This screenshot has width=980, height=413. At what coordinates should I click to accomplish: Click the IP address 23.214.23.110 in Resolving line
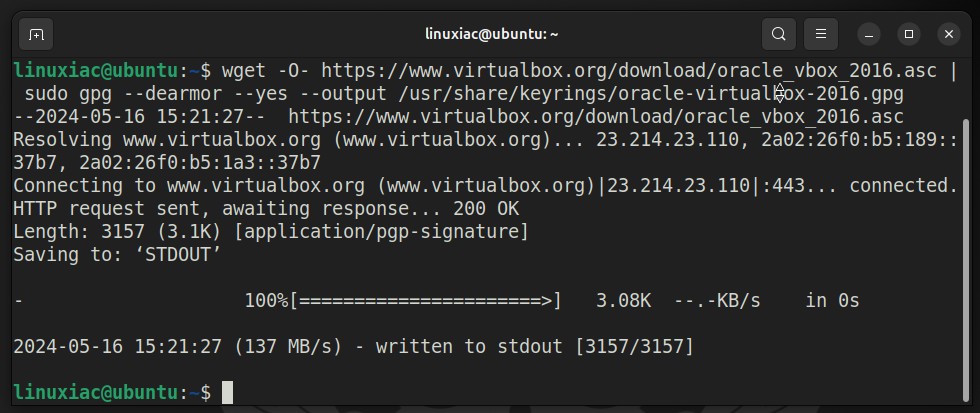(x=667, y=140)
